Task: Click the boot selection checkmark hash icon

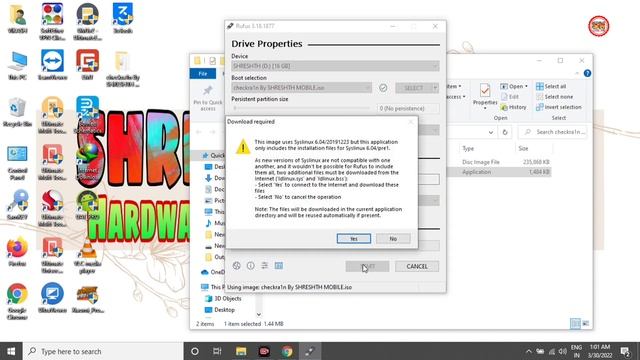Action: point(383,88)
